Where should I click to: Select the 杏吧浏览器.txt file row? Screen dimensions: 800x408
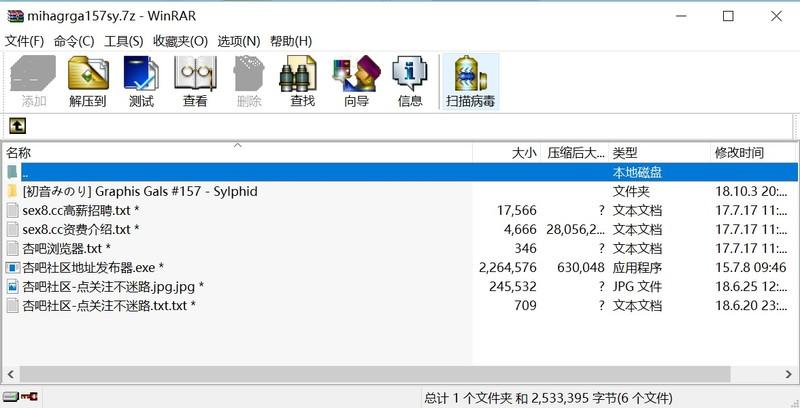pyautogui.click(x=62, y=248)
